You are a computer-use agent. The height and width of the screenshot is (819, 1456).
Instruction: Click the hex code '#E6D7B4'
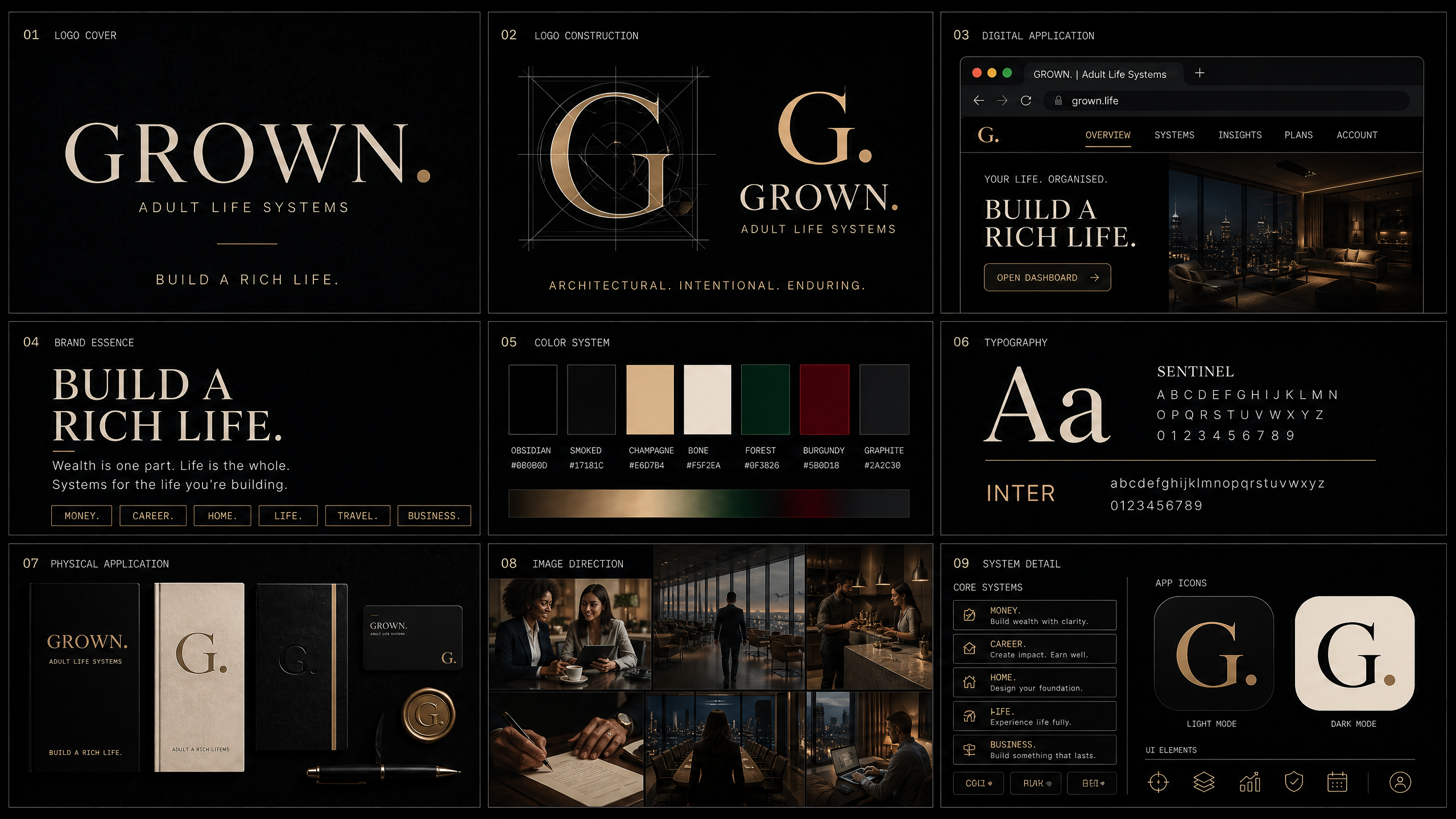tap(646, 465)
